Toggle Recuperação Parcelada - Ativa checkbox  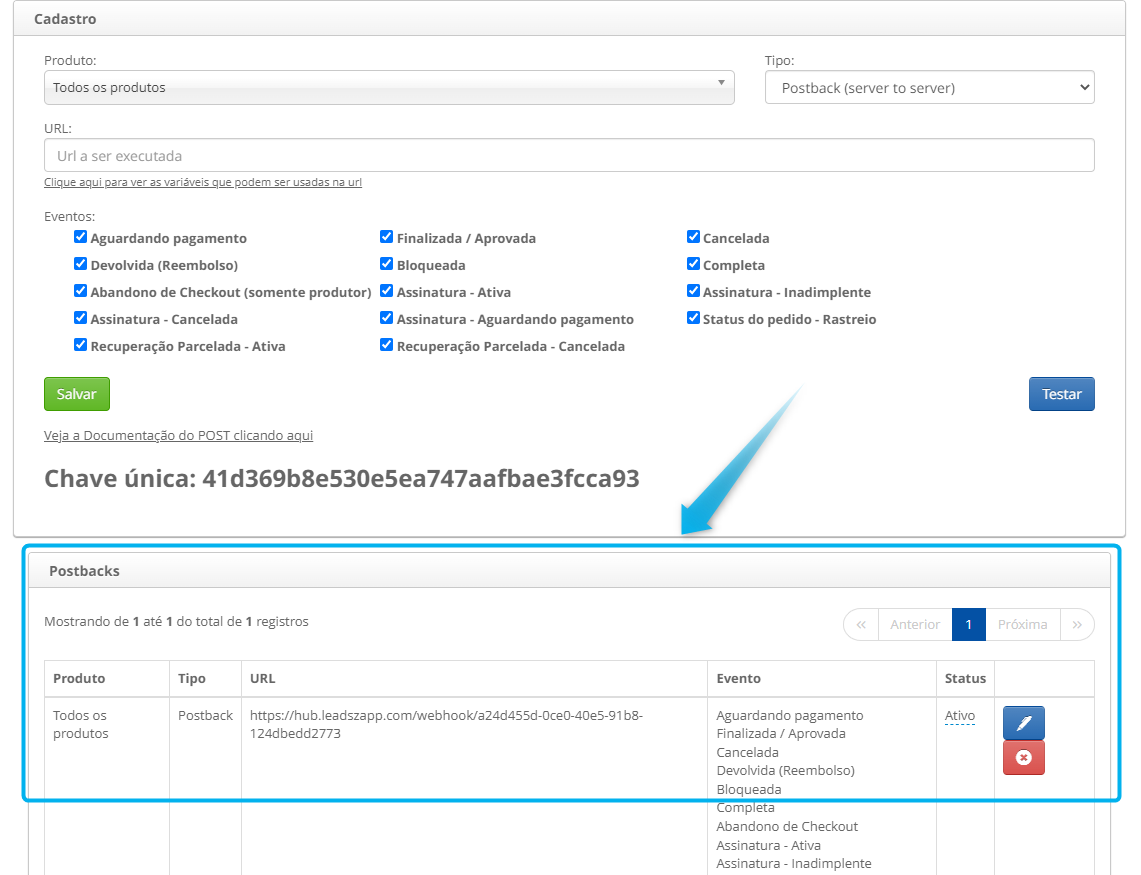(81, 346)
